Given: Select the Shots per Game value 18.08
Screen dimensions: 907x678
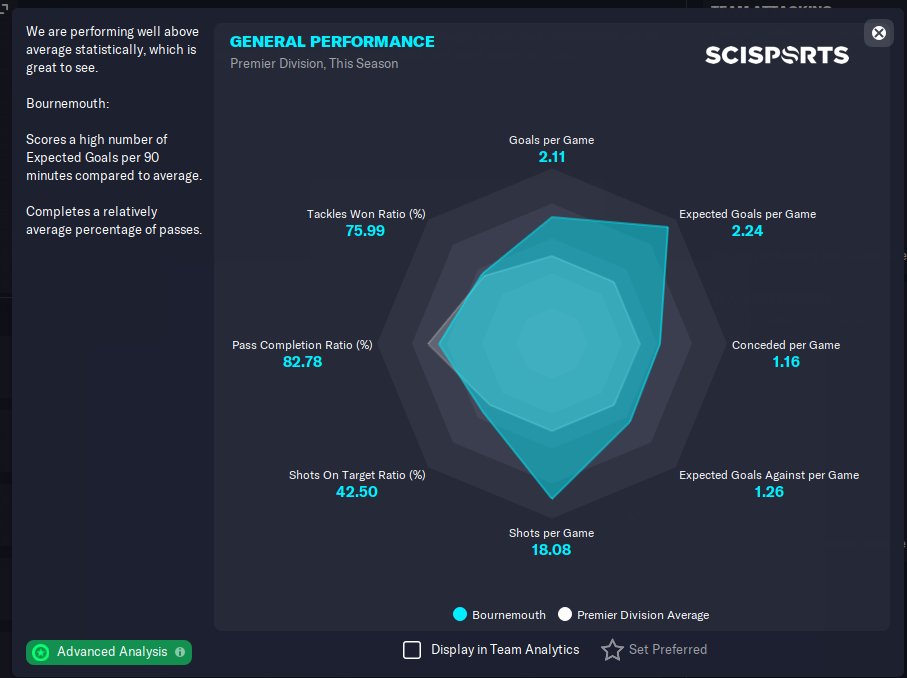Looking at the screenshot, I should click(551, 550).
